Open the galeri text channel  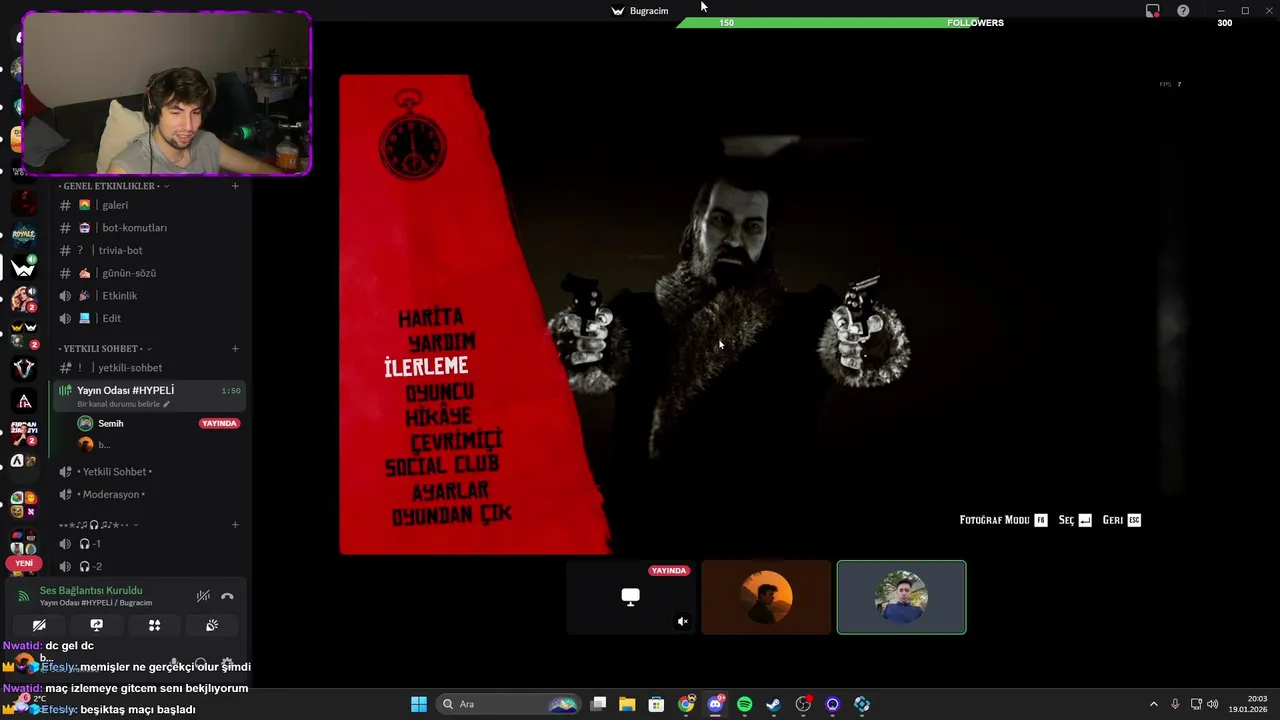(150, 205)
